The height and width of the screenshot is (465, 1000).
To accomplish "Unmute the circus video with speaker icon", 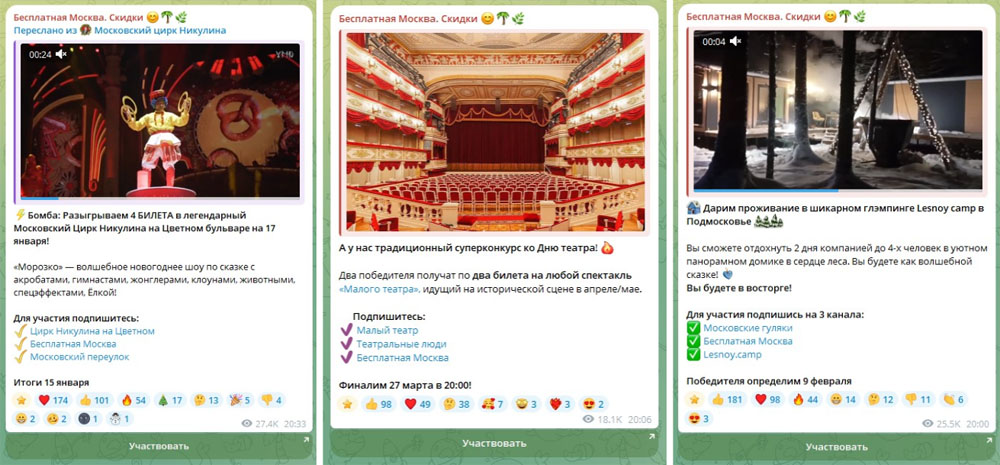I will click(61, 55).
